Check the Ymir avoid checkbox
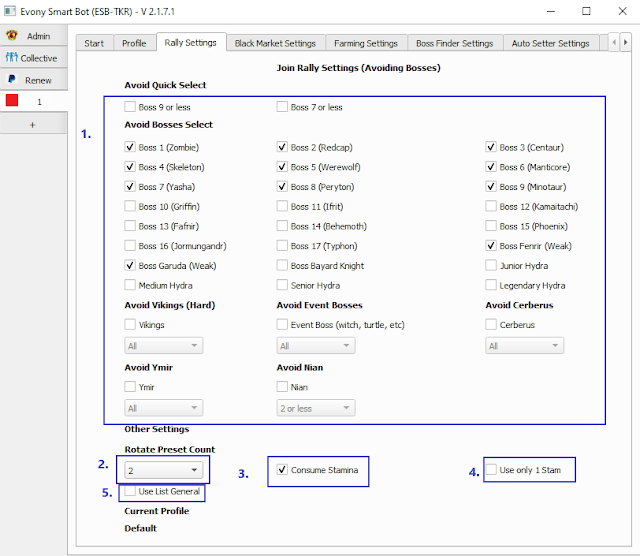 130,387
